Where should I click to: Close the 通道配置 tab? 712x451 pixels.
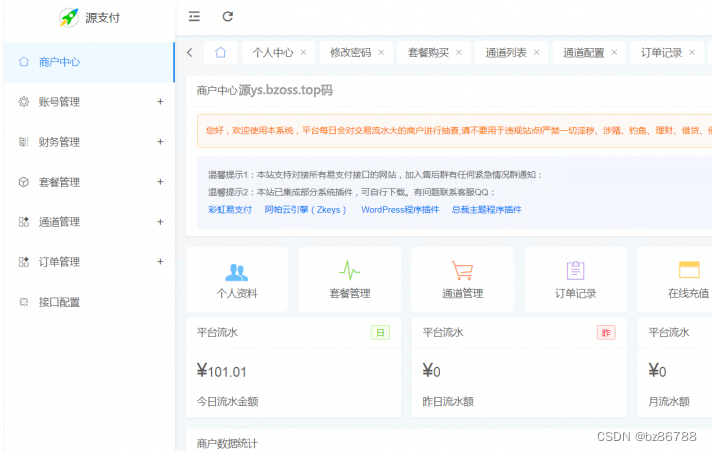(614, 53)
